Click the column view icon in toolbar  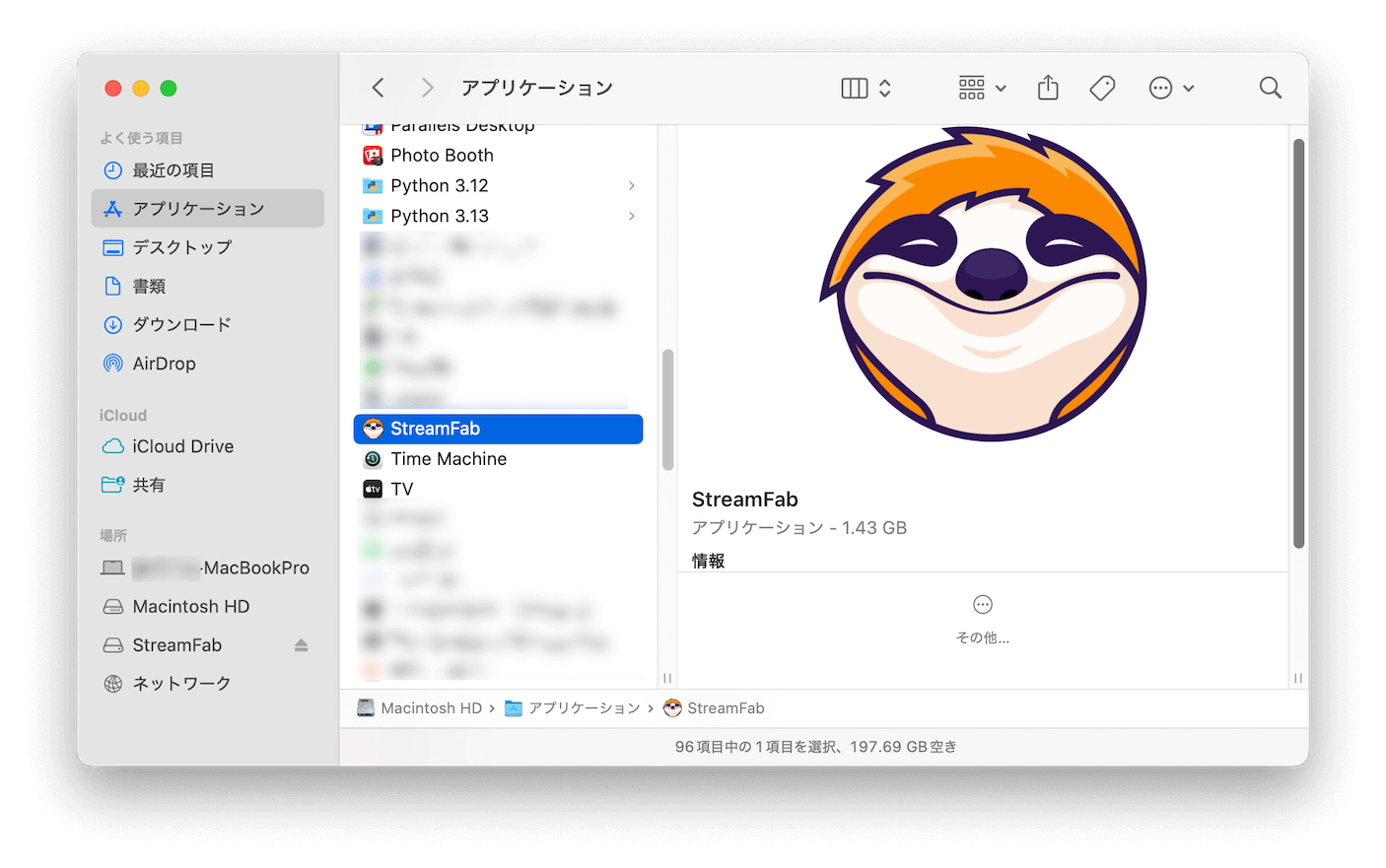coord(855,88)
